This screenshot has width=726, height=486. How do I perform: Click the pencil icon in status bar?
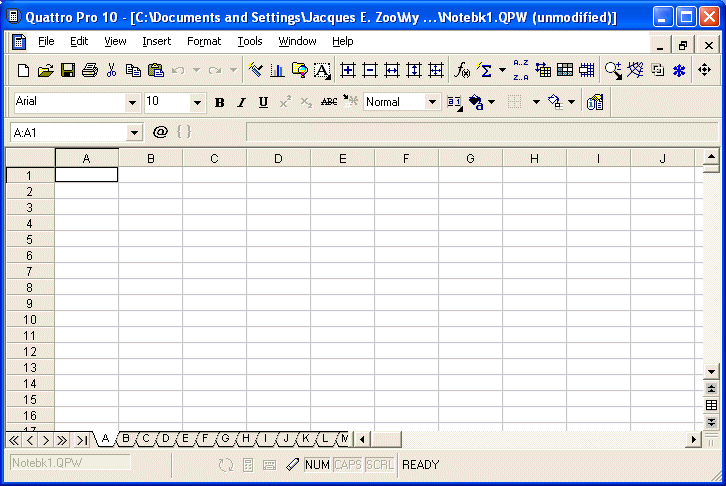click(x=292, y=464)
